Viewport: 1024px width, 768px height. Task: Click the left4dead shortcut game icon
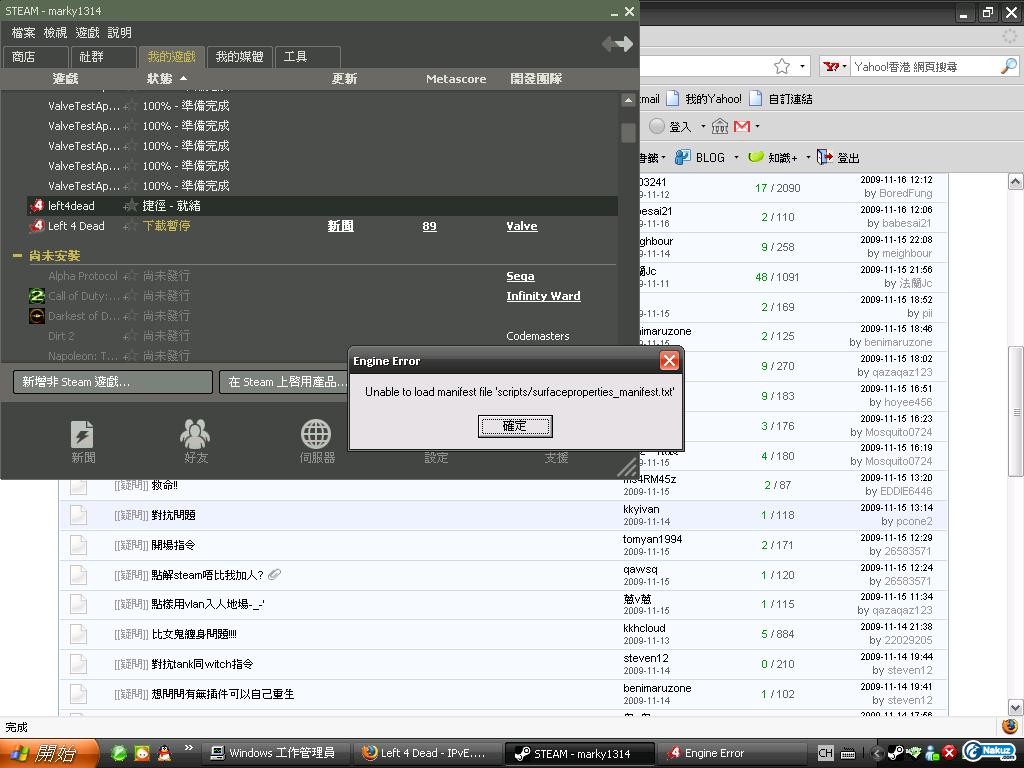point(36,206)
